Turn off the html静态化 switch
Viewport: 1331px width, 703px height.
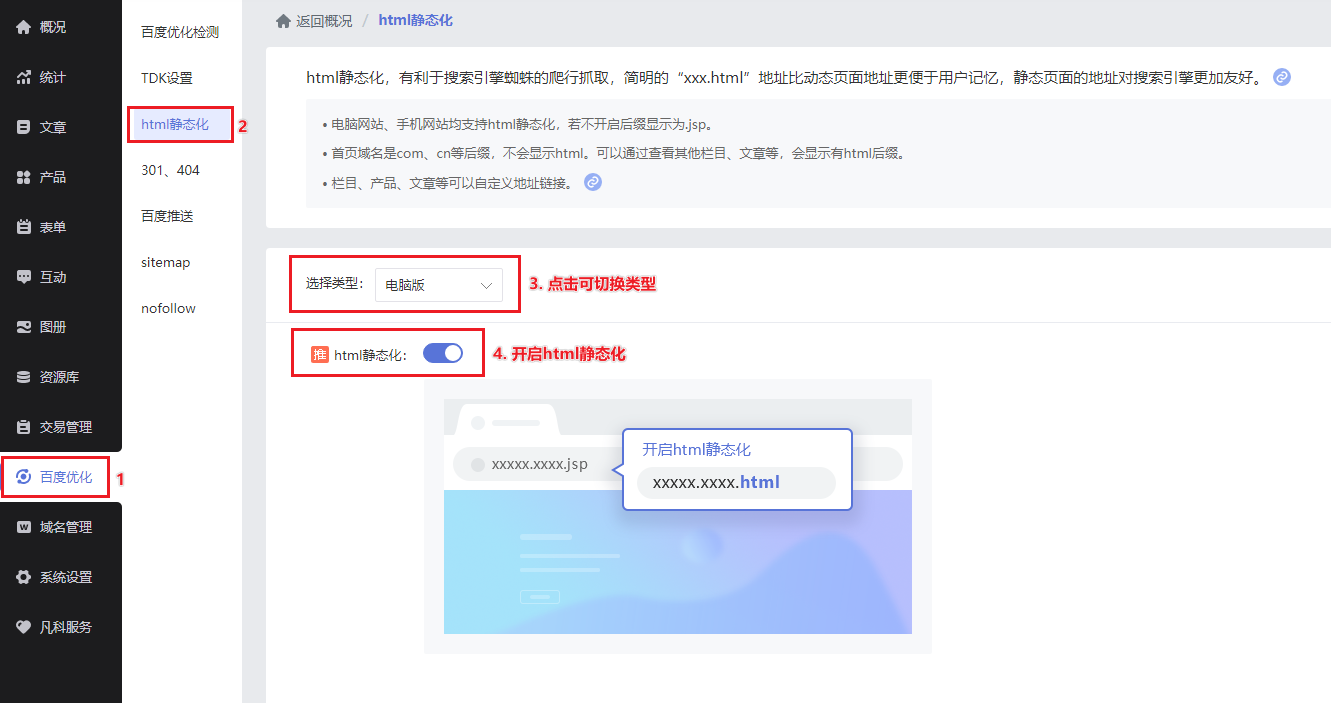(443, 353)
